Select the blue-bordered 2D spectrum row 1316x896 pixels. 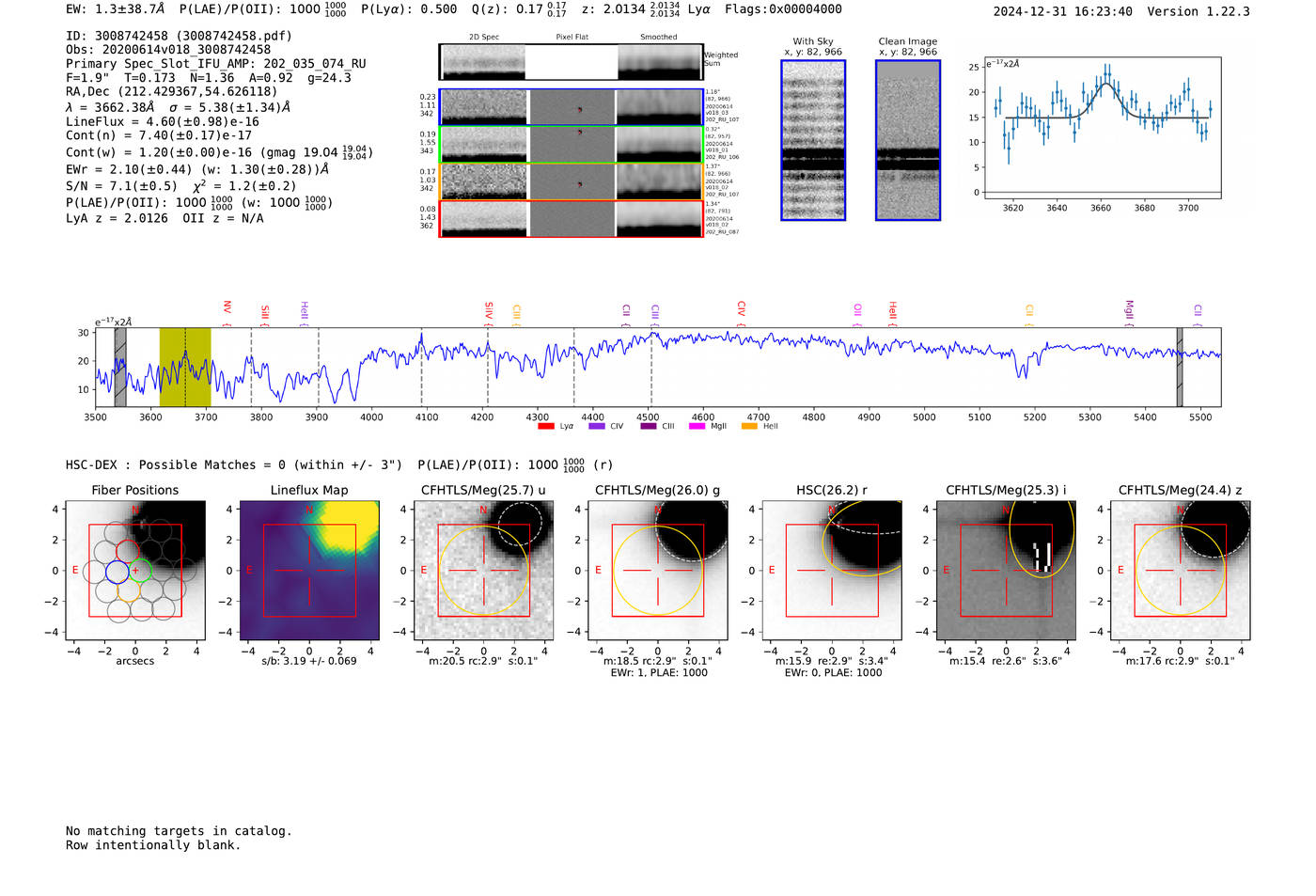coord(572,107)
